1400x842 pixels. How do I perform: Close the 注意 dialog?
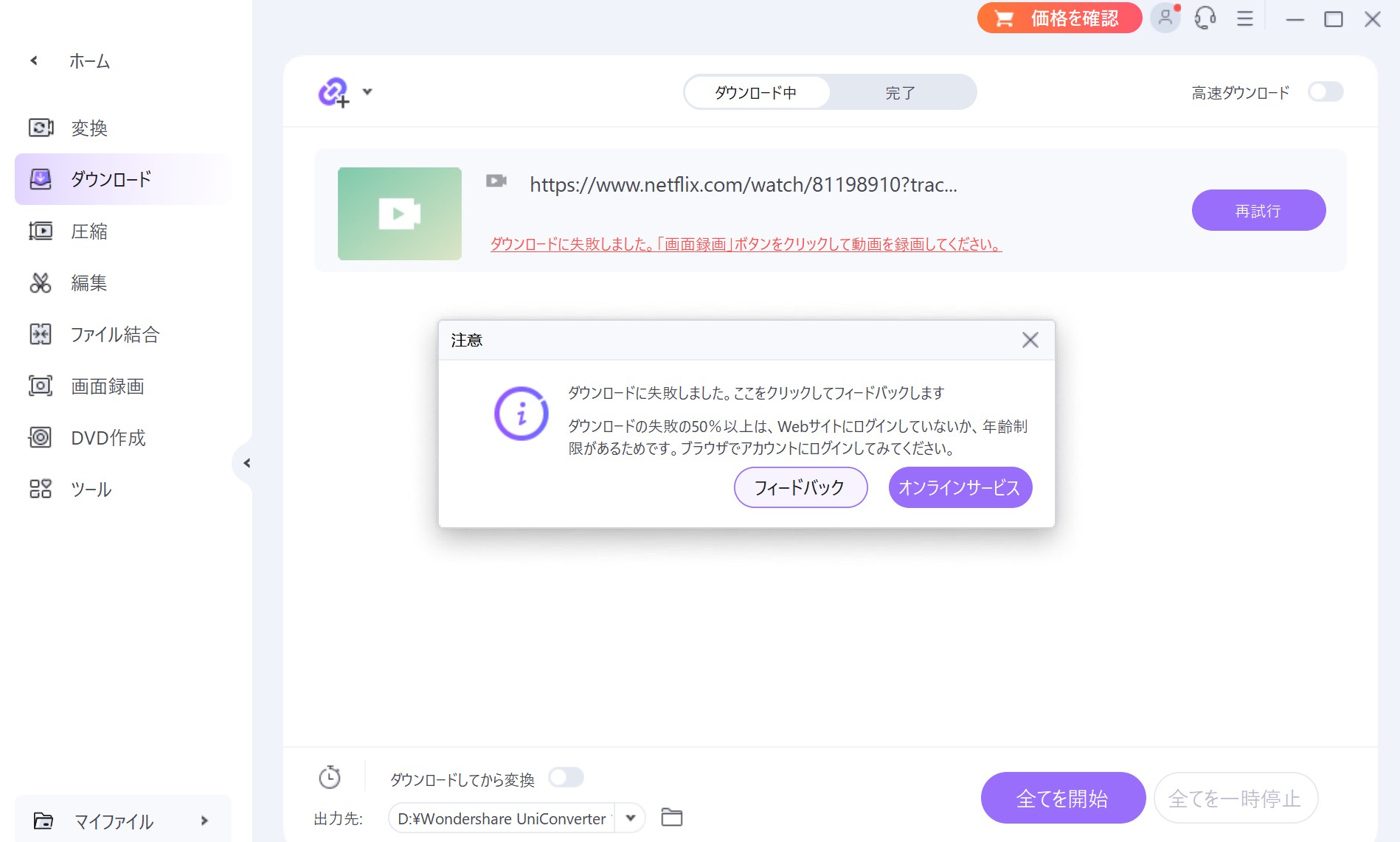point(1030,340)
